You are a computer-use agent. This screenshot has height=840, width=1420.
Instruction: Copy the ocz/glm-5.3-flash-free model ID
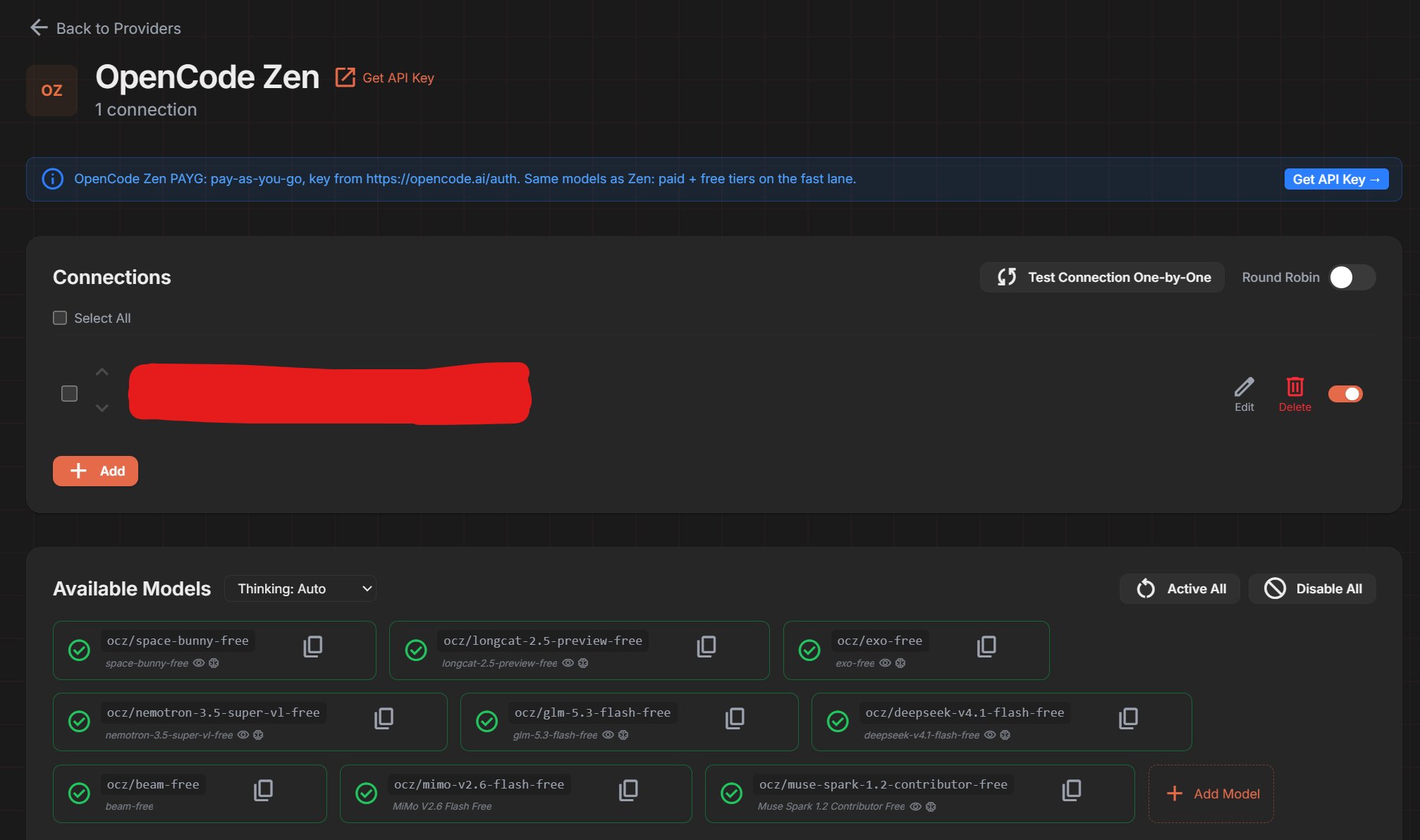[x=735, y=718]
